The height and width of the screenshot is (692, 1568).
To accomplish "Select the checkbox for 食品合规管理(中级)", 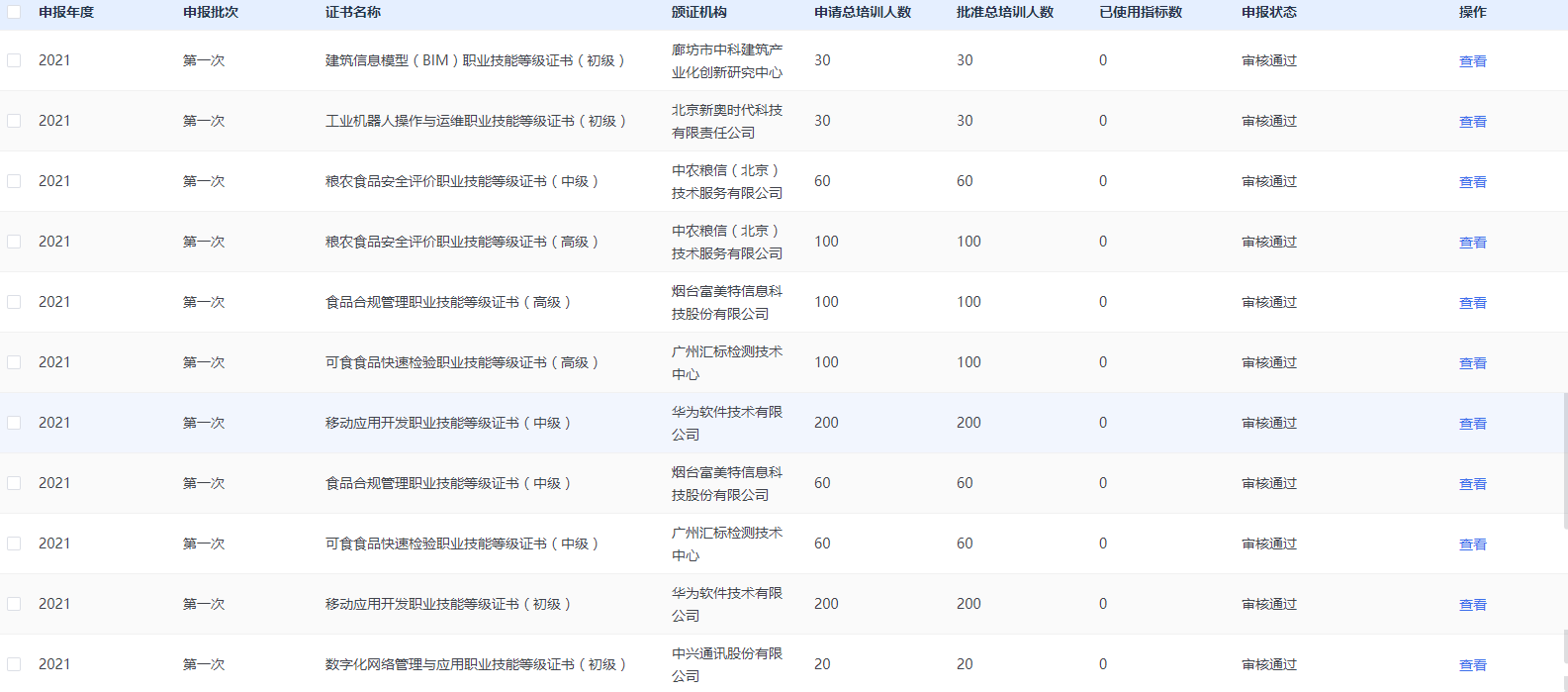I will tap(14, 483).
